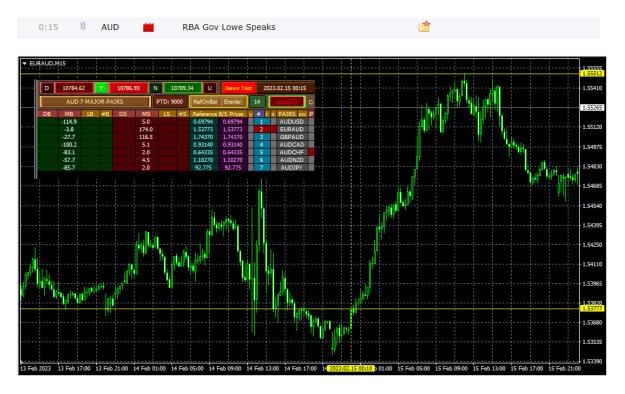Click red number 2 button for EURAUD
This screenshot has width=625, height=394.
tap(261, 129)
